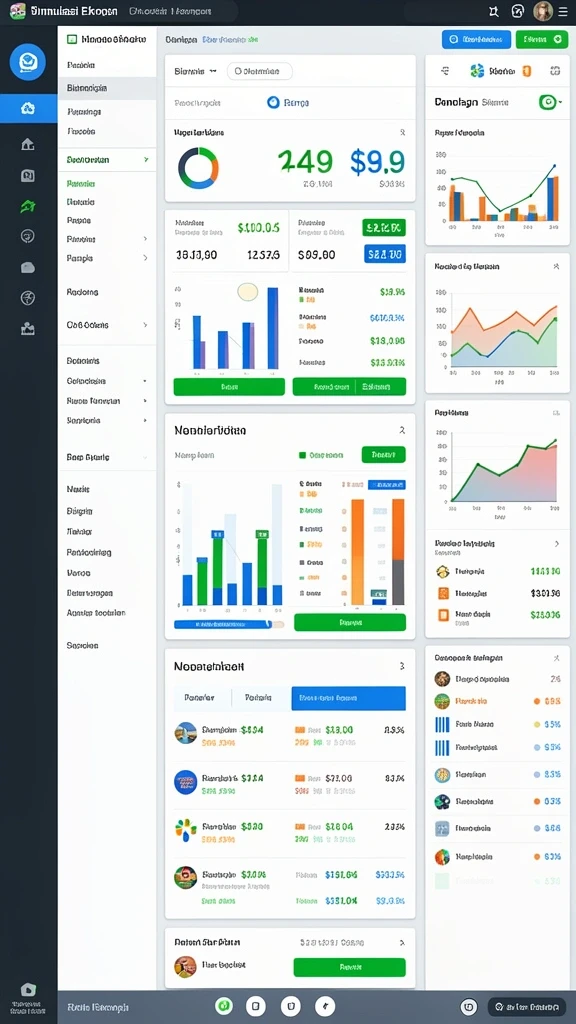Viewport: 576px width, 1024px height.
Task: Click the blue chat-bubble logo in the dark sidebar
Action: pyautogui.click(x=27, y=63)
